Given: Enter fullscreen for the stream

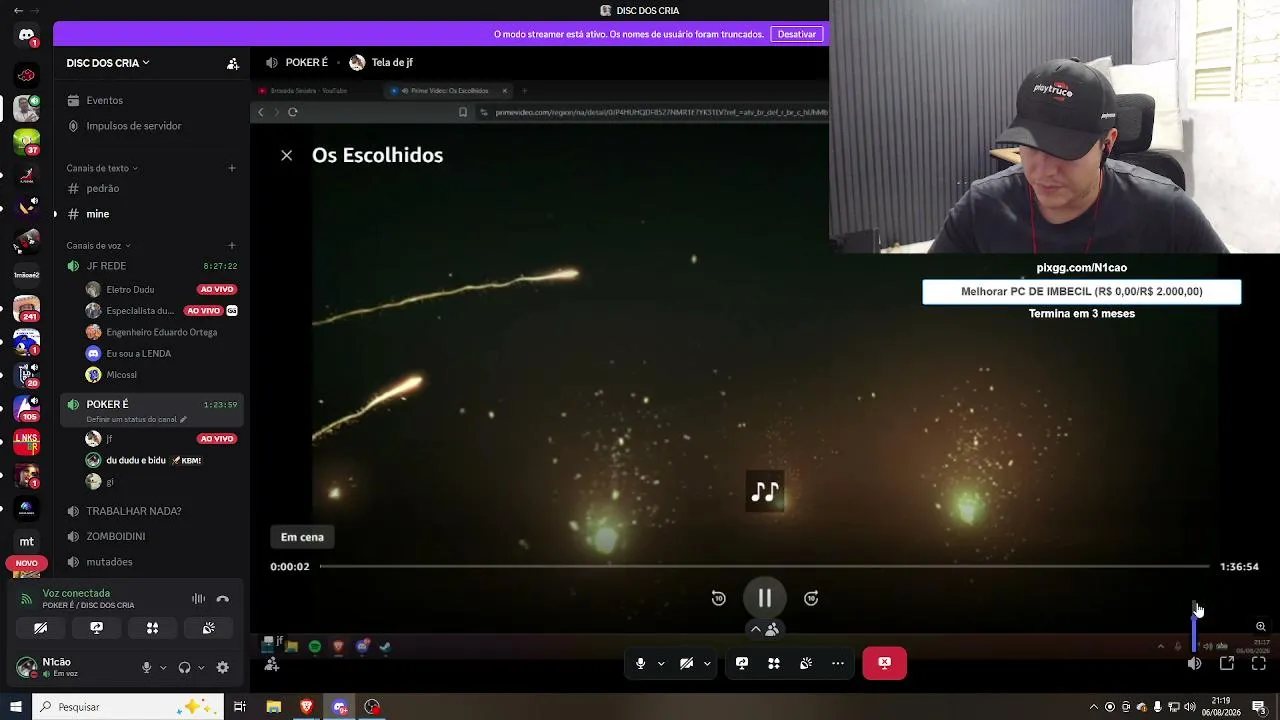Looking at the screenshot, I should click(x=1259, y=663).
